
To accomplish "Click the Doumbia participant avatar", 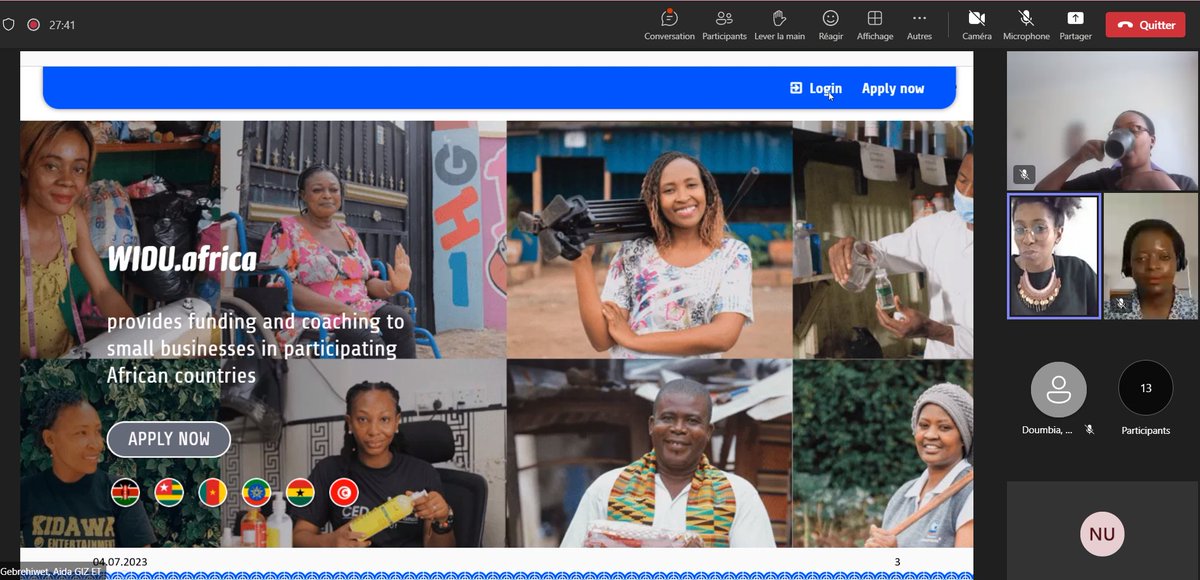I will click(1058, 389).
